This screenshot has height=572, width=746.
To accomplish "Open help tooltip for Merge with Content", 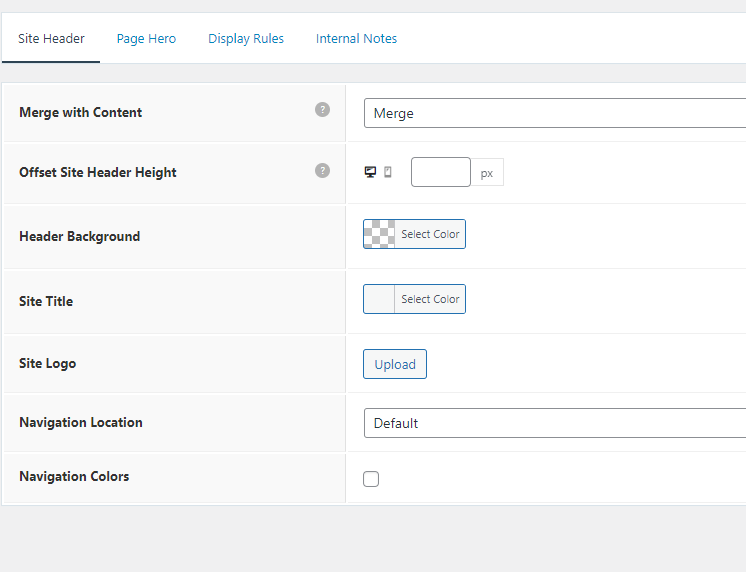I will click(322, 110).
